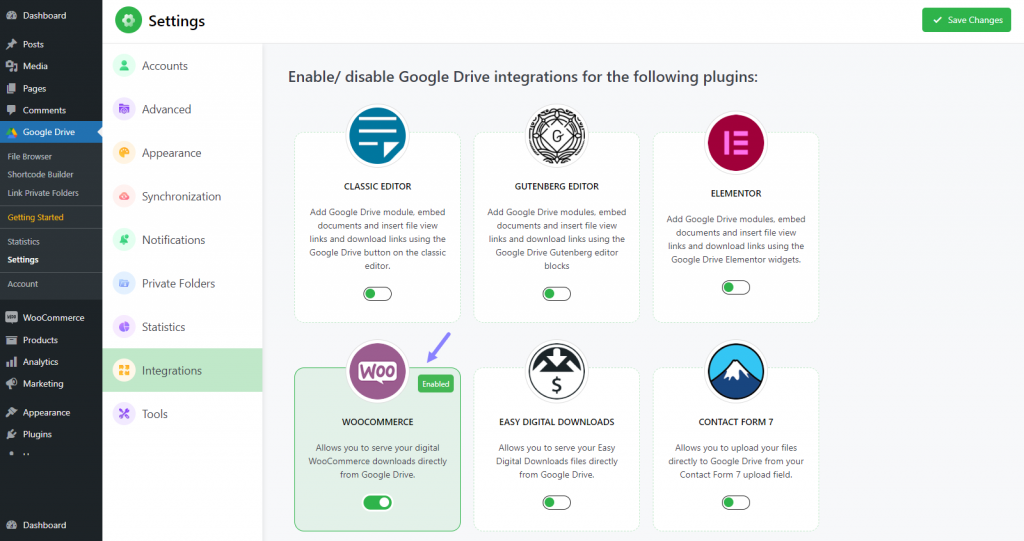Open Link Private Folders submenu link
This screenshot has height=541, width=1024.
click(43, 193)
